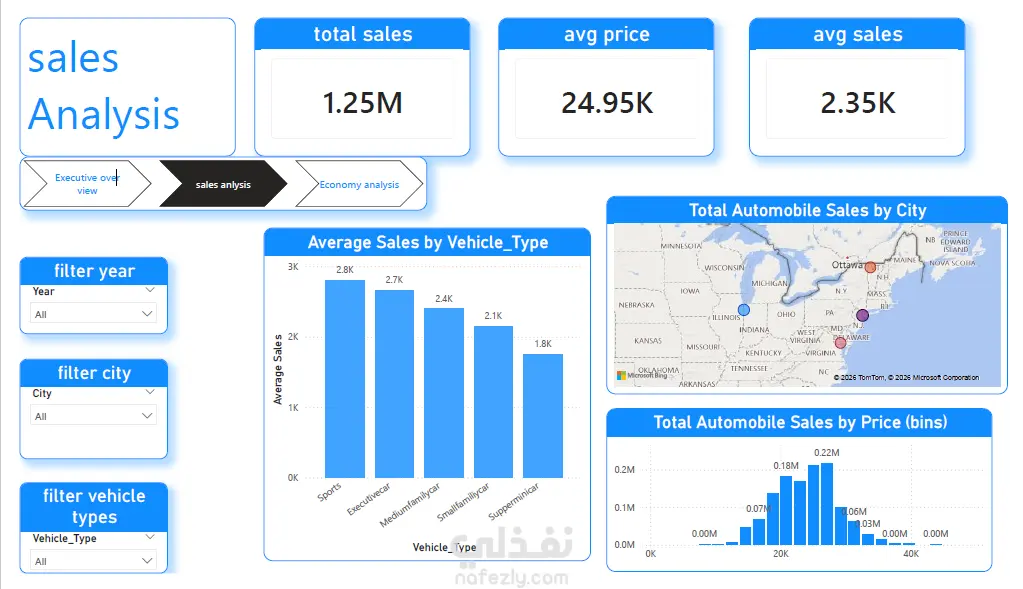Collapse the City slicer header chevron
This screenshot has height=589, width=1023.
tap(150, 392)
